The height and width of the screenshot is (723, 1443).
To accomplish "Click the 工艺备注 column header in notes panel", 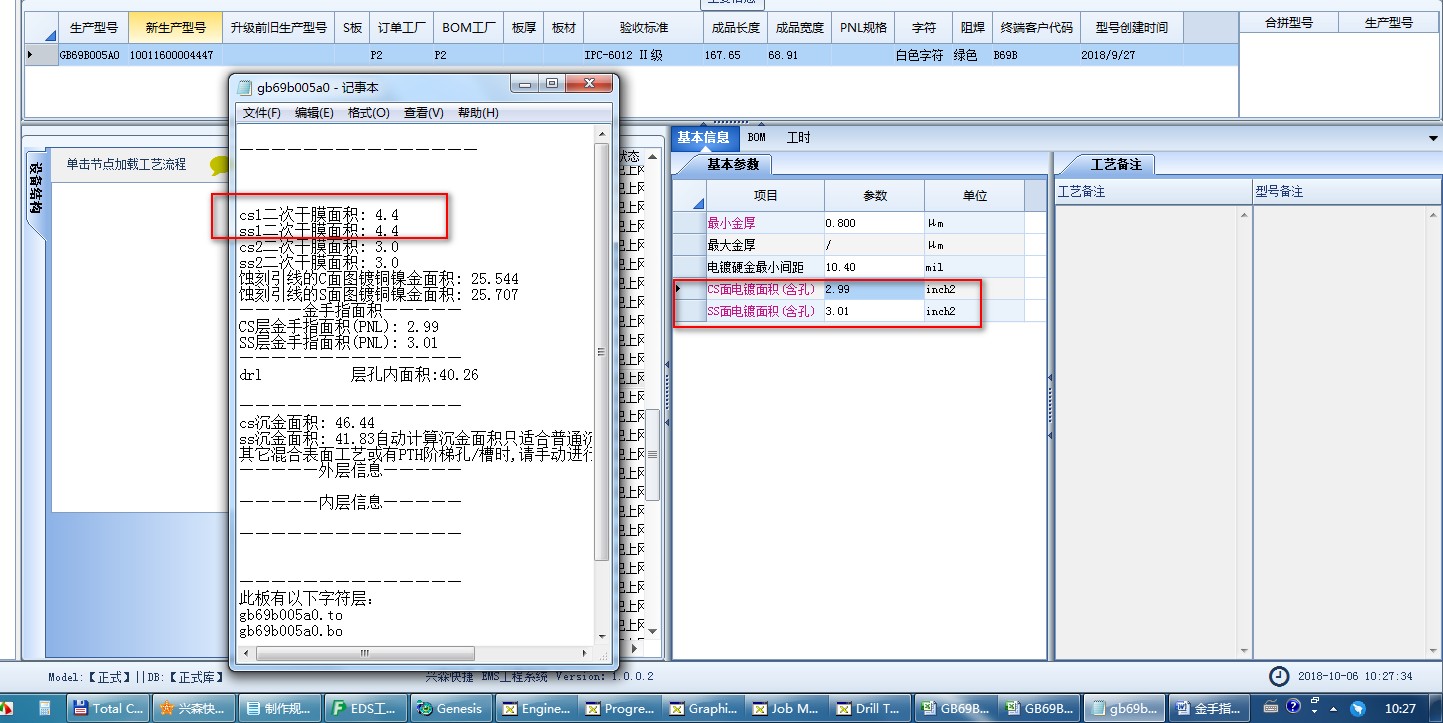I will (1154, 191).
